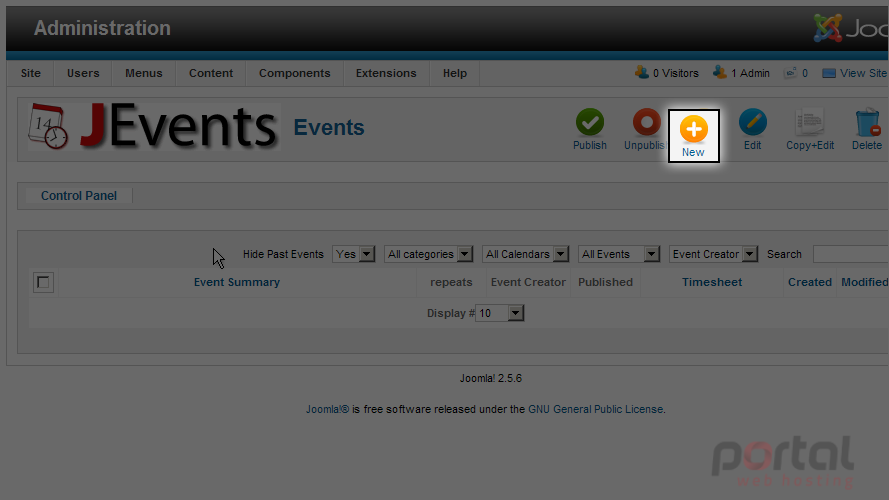889x500 pixels.
Task: Open the Components menu
Action: (294, 73)
